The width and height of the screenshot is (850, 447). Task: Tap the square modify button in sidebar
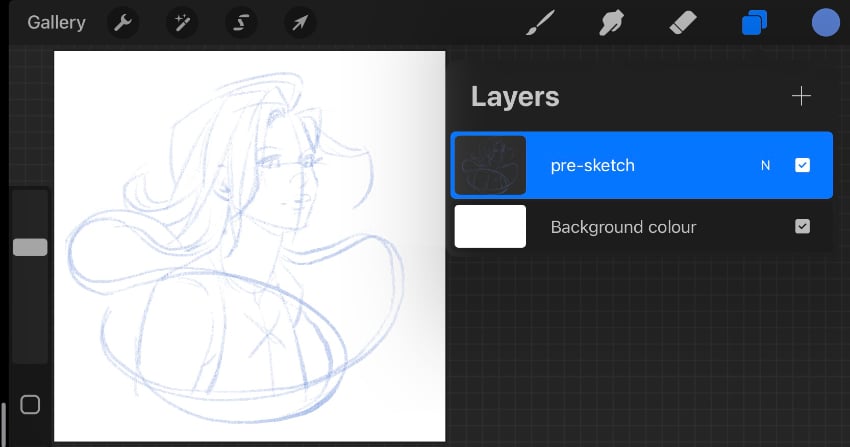[30, 405]
